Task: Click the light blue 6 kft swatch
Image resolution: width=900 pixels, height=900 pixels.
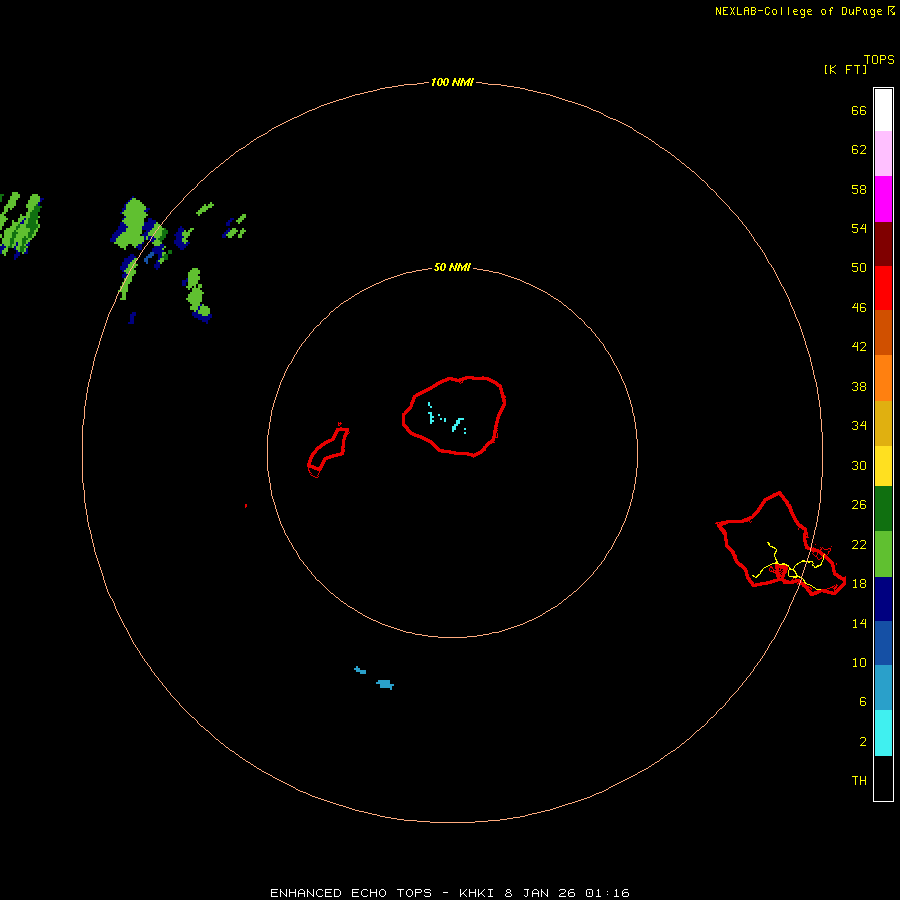Action: (x=883, y=688)
